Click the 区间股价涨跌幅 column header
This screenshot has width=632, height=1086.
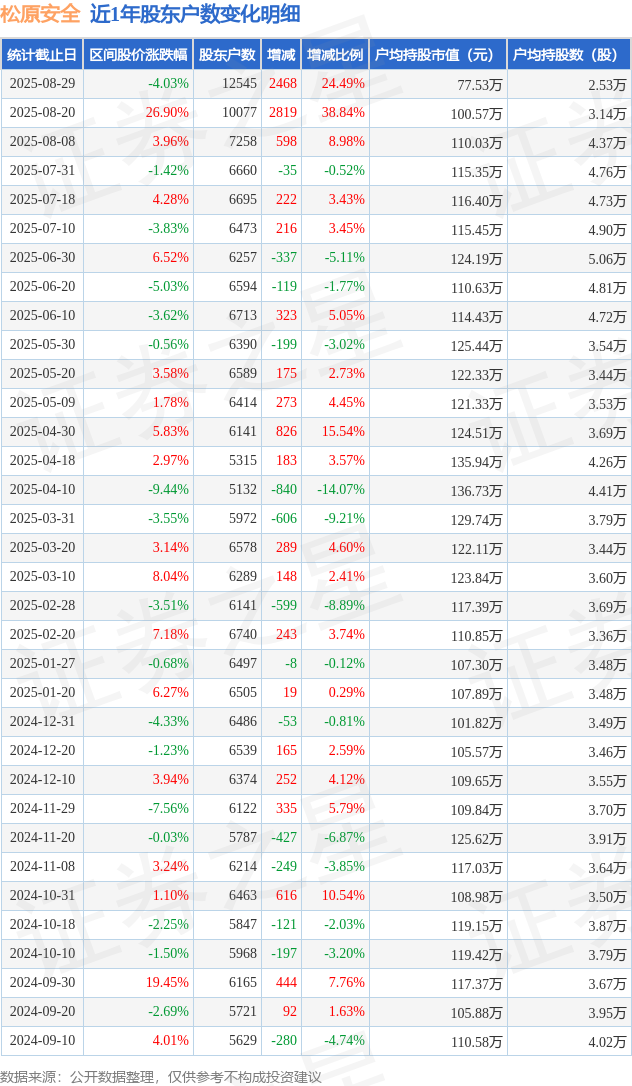(x=138, y=55)
